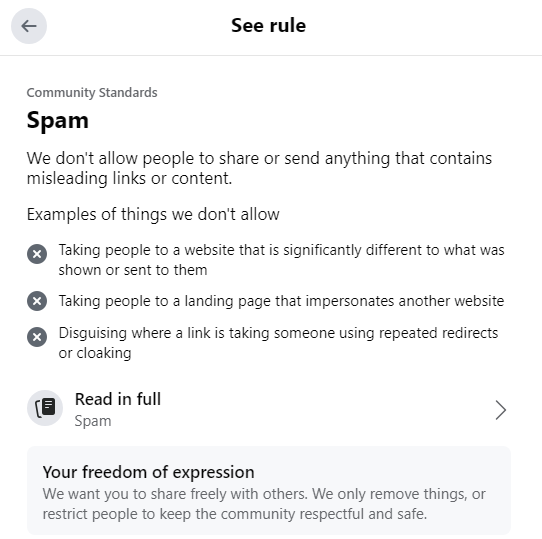542x539 pixels.
Task: Click the back arrow button
Action: (x=29, y=26)
